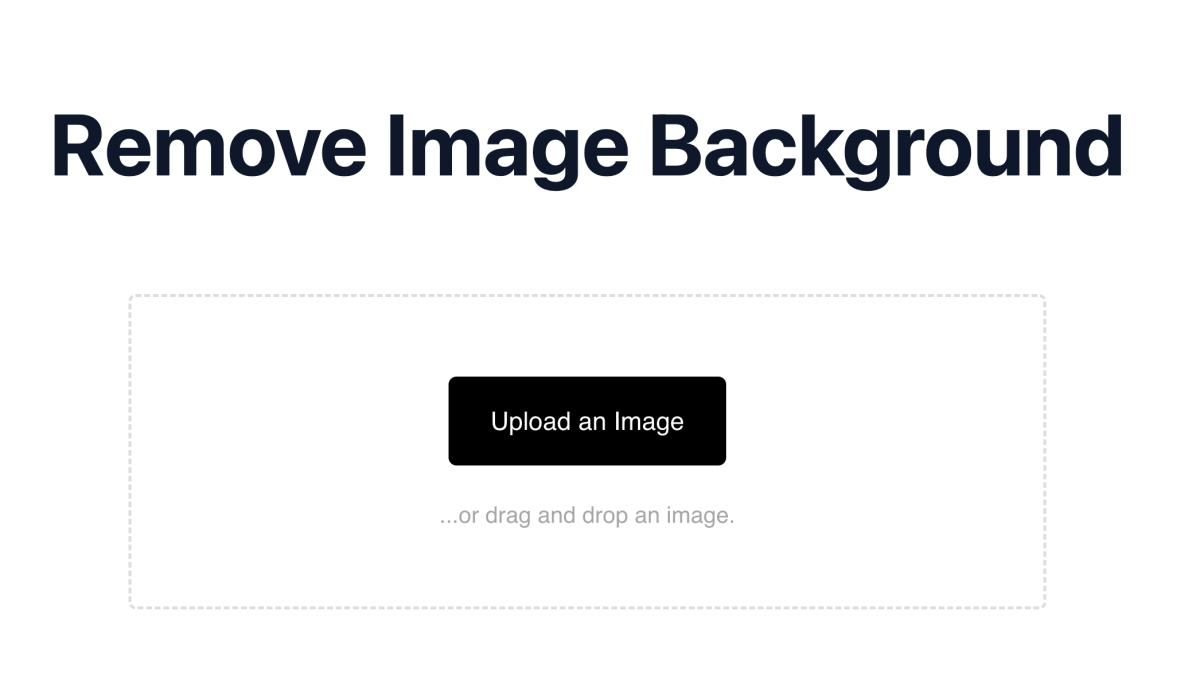The width and height of the screenshot is (1200, 681).
Task: Click the '...or drag and drop an image.' hint
Action: pyautogui.click(x=587, y=517)
